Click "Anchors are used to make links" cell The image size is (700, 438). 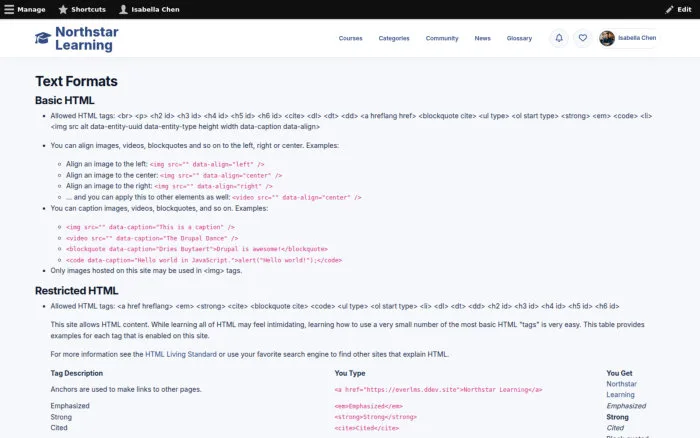[126, 389]
